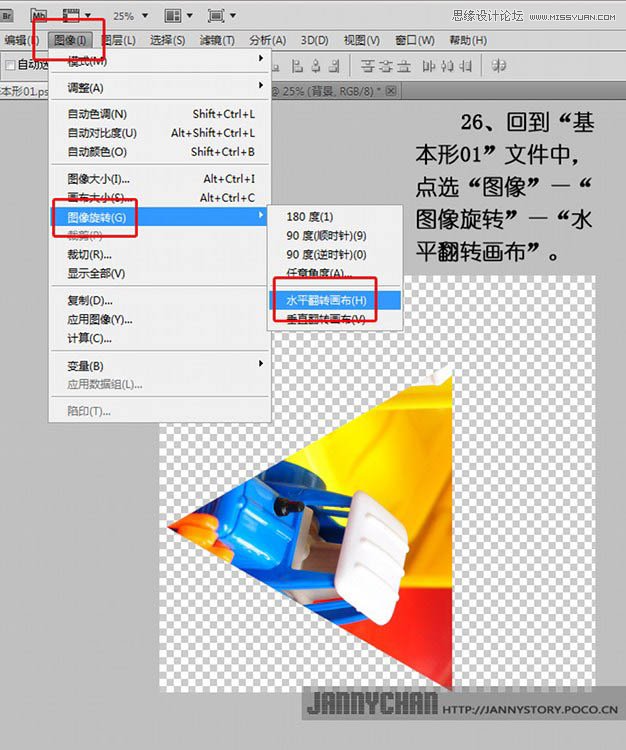The height and width of the screenshot is (750, 626).
Task: Expand the 变量(B) submenu arrow
Action: pyautogui.click(x=261, y=364)
